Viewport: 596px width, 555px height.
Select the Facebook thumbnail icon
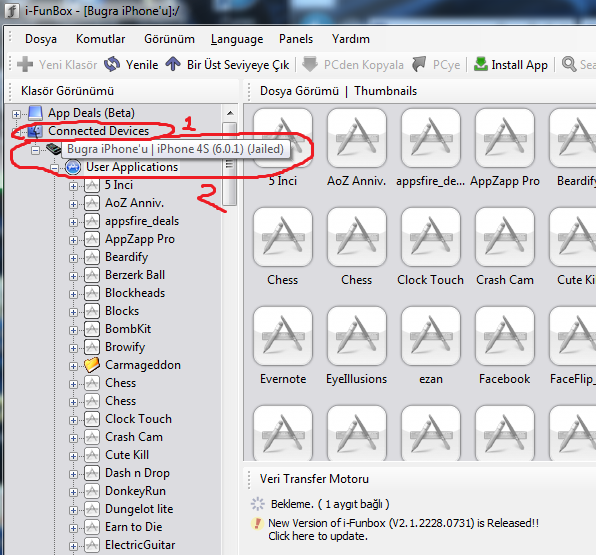(505, 336)
